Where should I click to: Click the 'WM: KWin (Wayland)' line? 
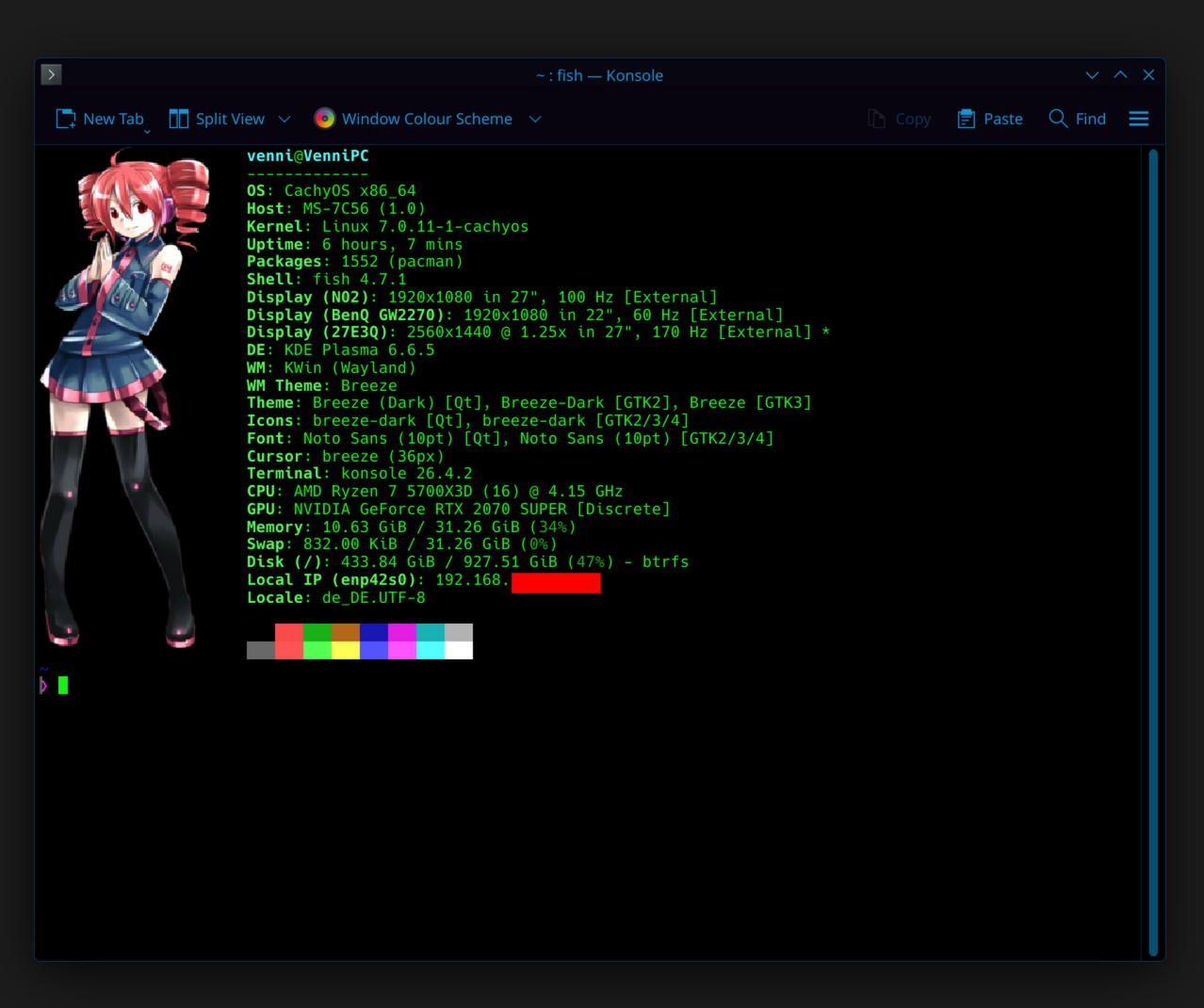tap(332, 367)
